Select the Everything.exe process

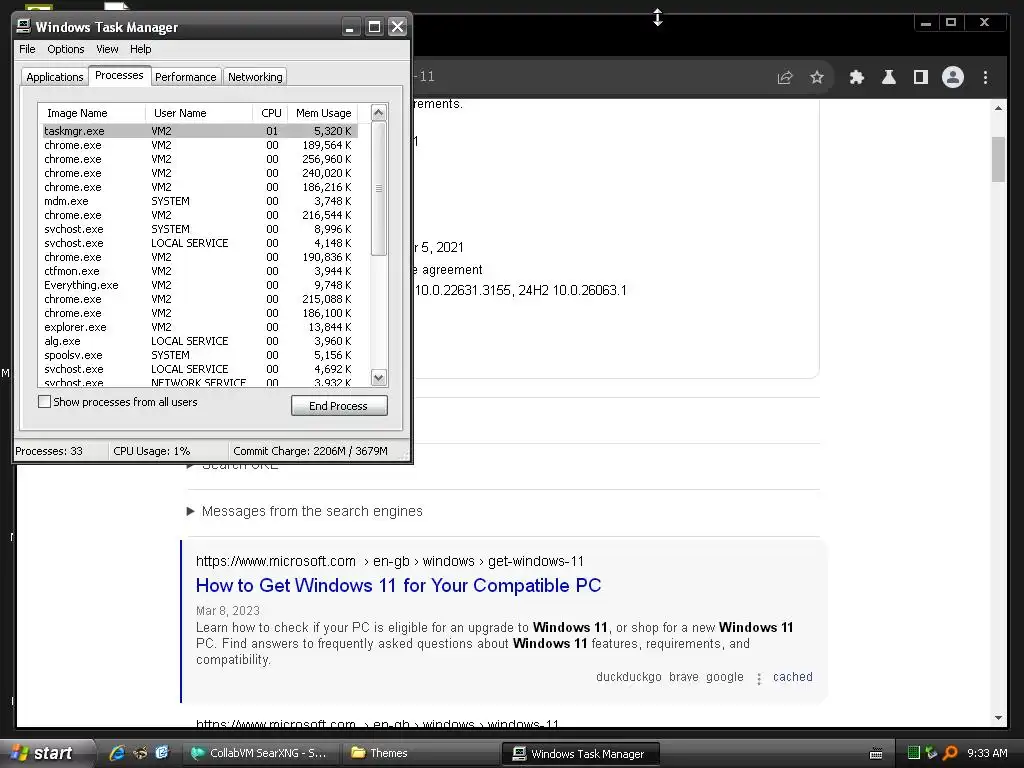[200, 285]
